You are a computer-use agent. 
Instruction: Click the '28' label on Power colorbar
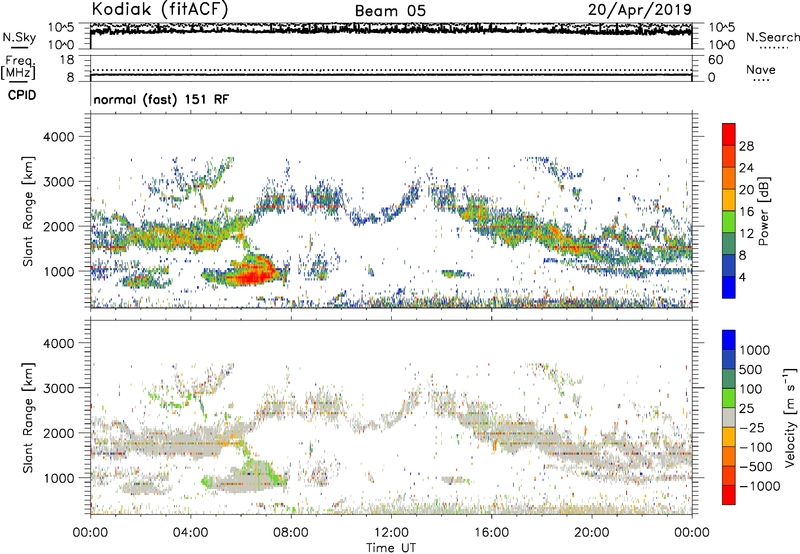coord(746,146)
